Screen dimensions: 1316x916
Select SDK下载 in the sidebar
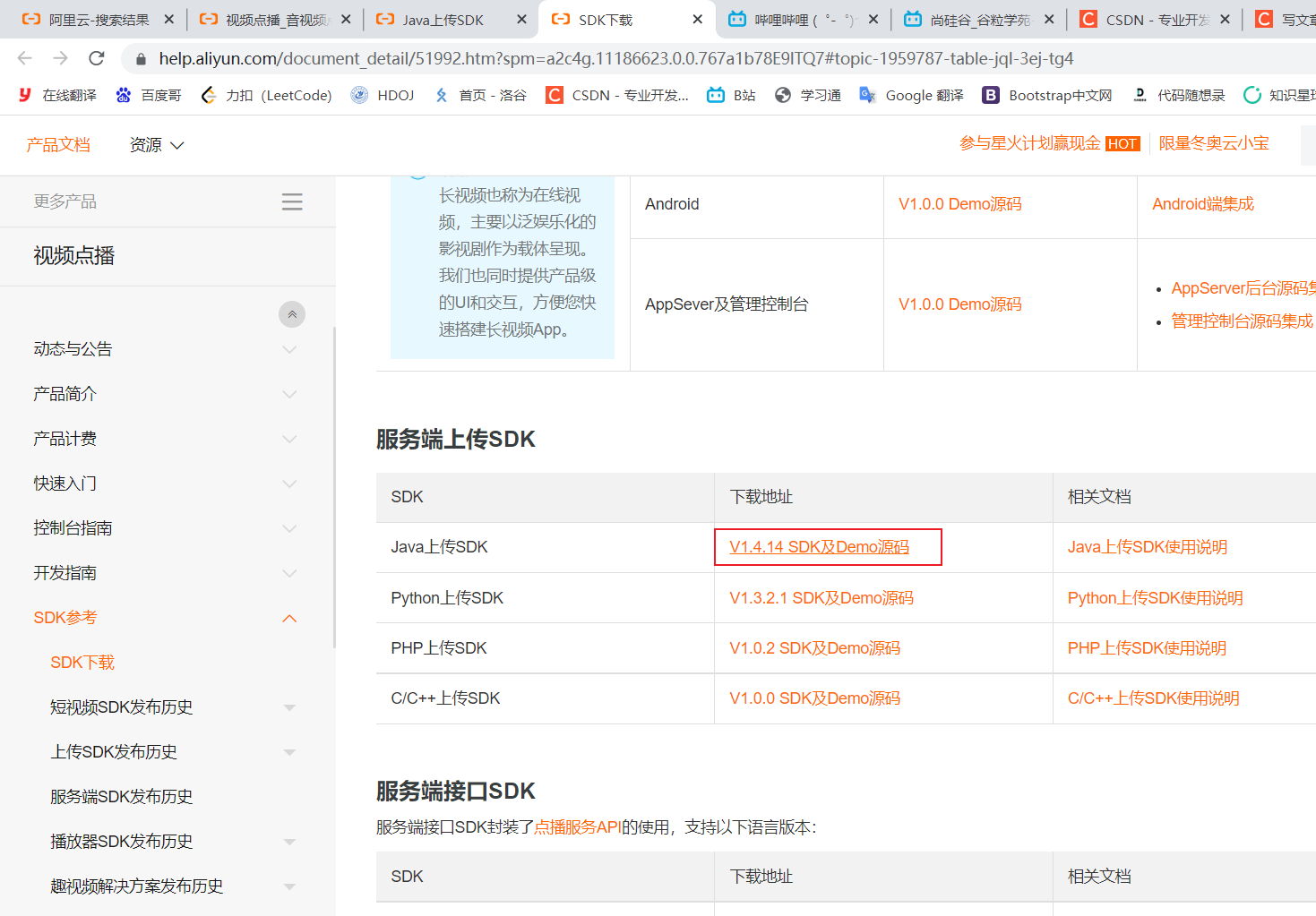pyautogui.click(x=82, y=663)
